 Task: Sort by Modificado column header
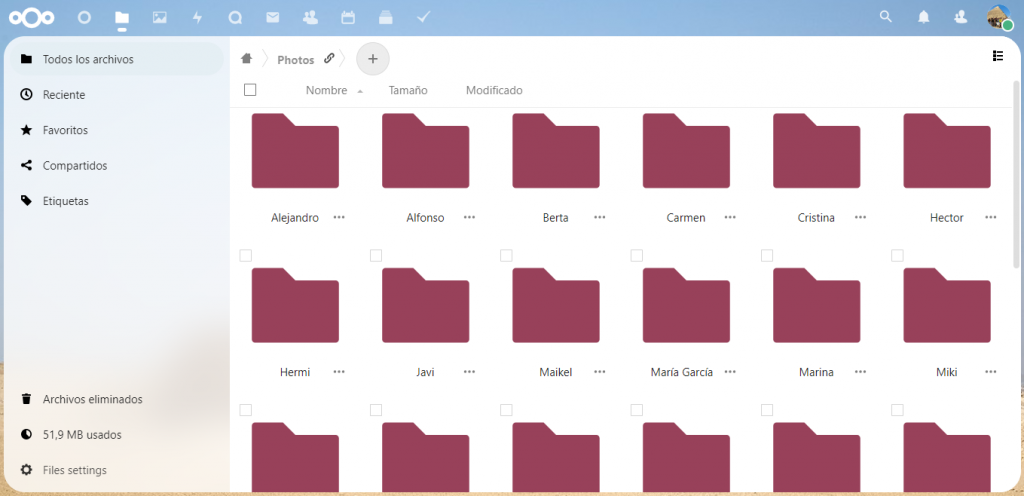[494, 91]
